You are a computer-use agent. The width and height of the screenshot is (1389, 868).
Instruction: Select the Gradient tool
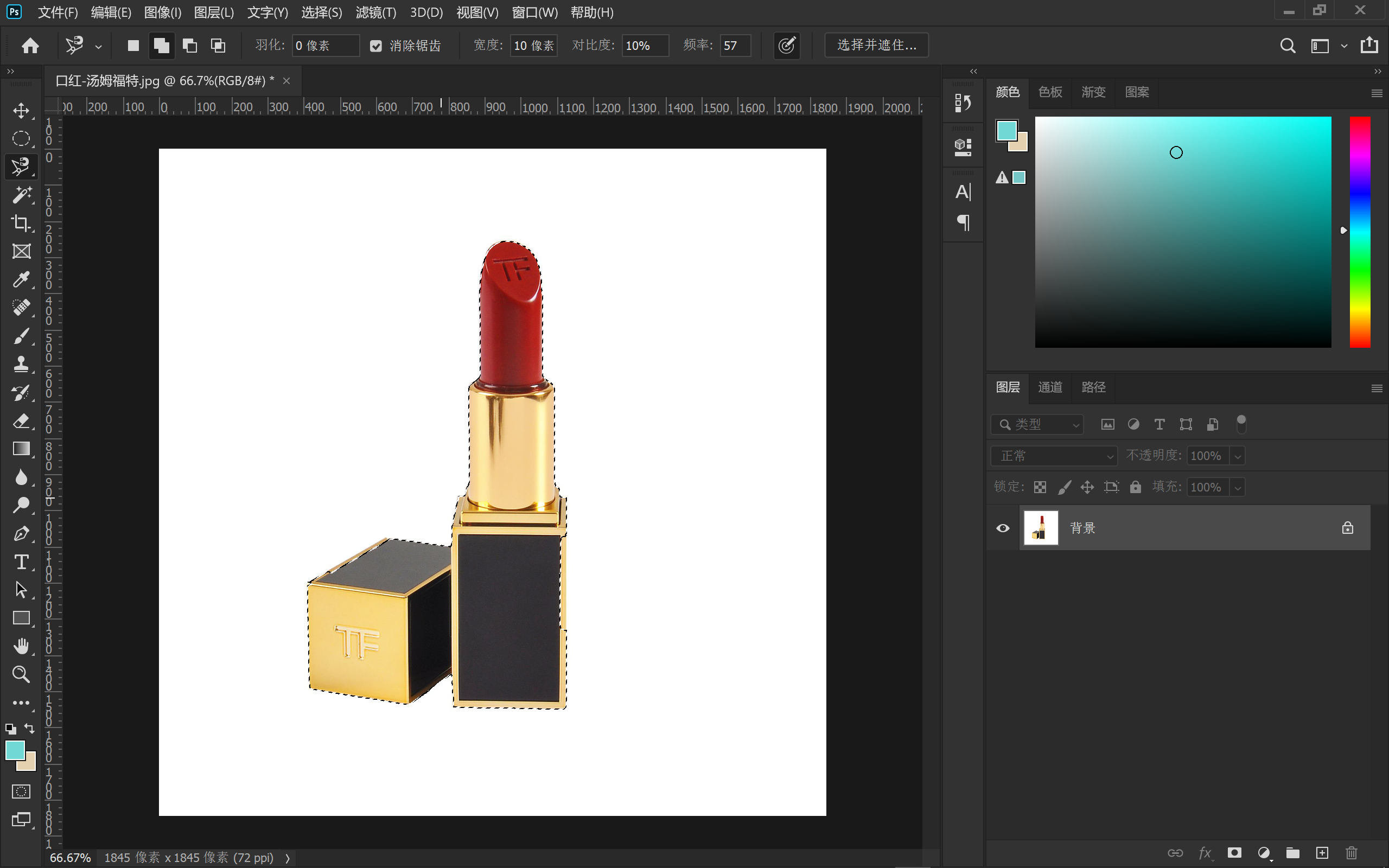click(21, 449)
